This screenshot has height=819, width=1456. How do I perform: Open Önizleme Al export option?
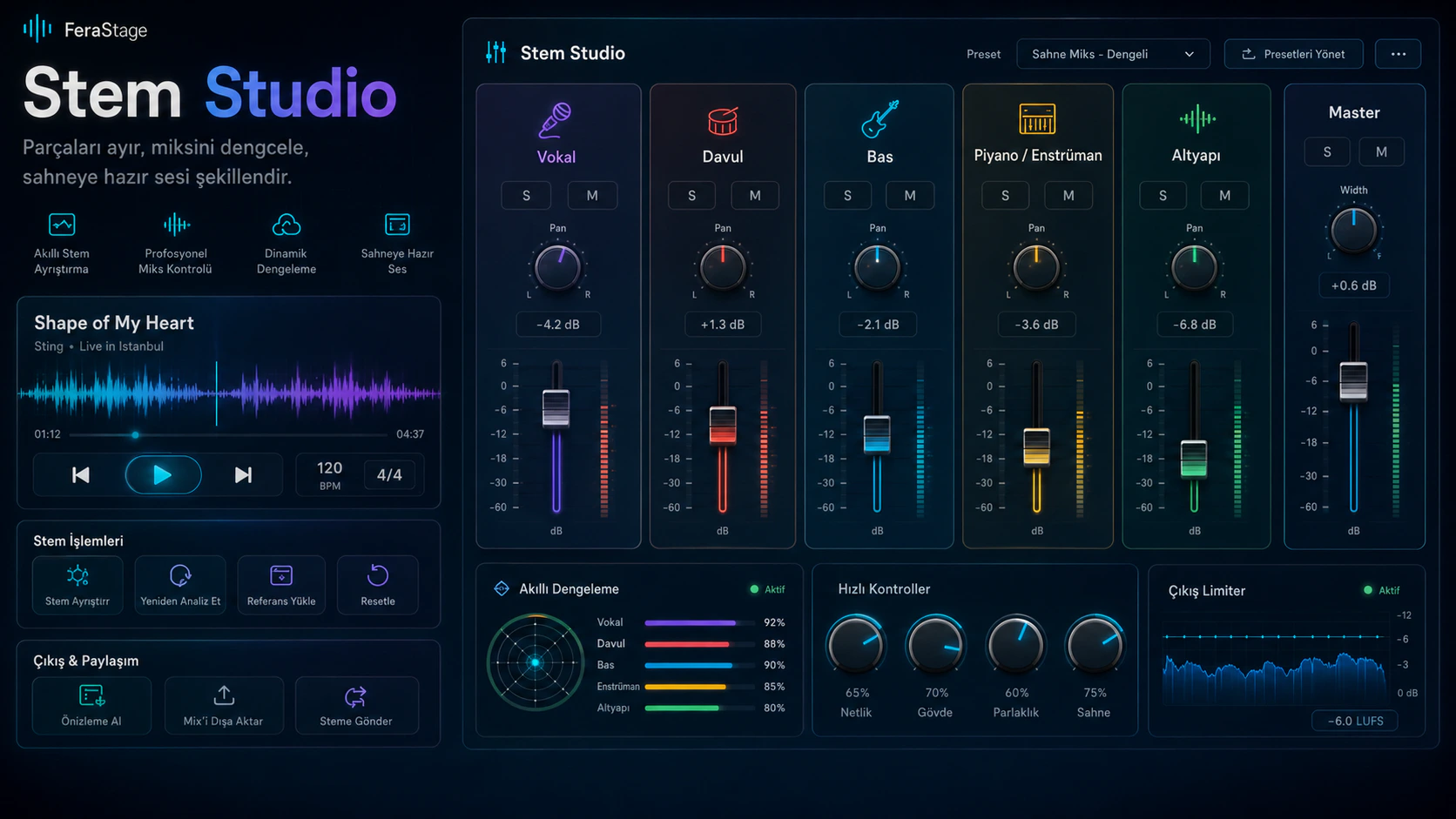[x=91, y=705]
